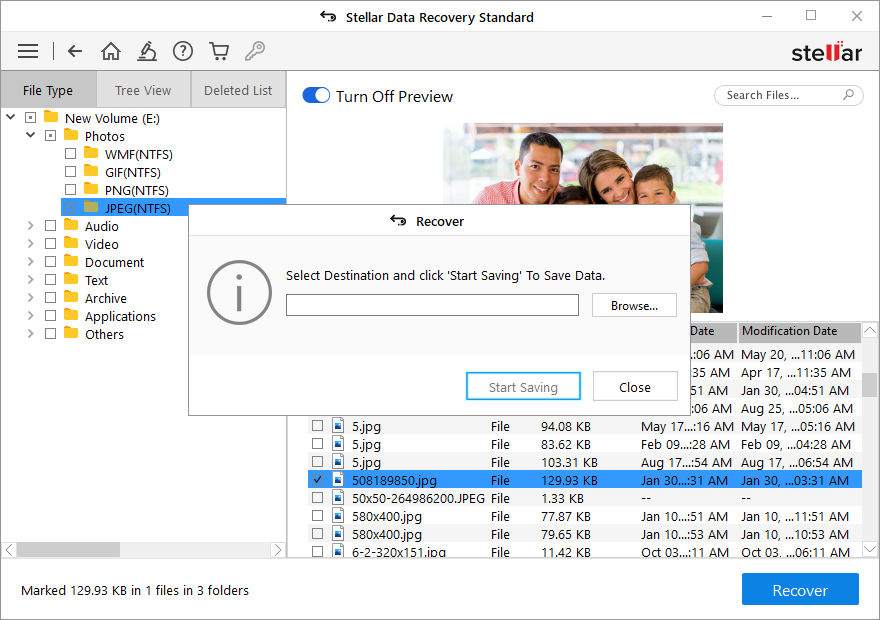Open the deep scan microscope icon
880x620 pixels.
[147, 50]
